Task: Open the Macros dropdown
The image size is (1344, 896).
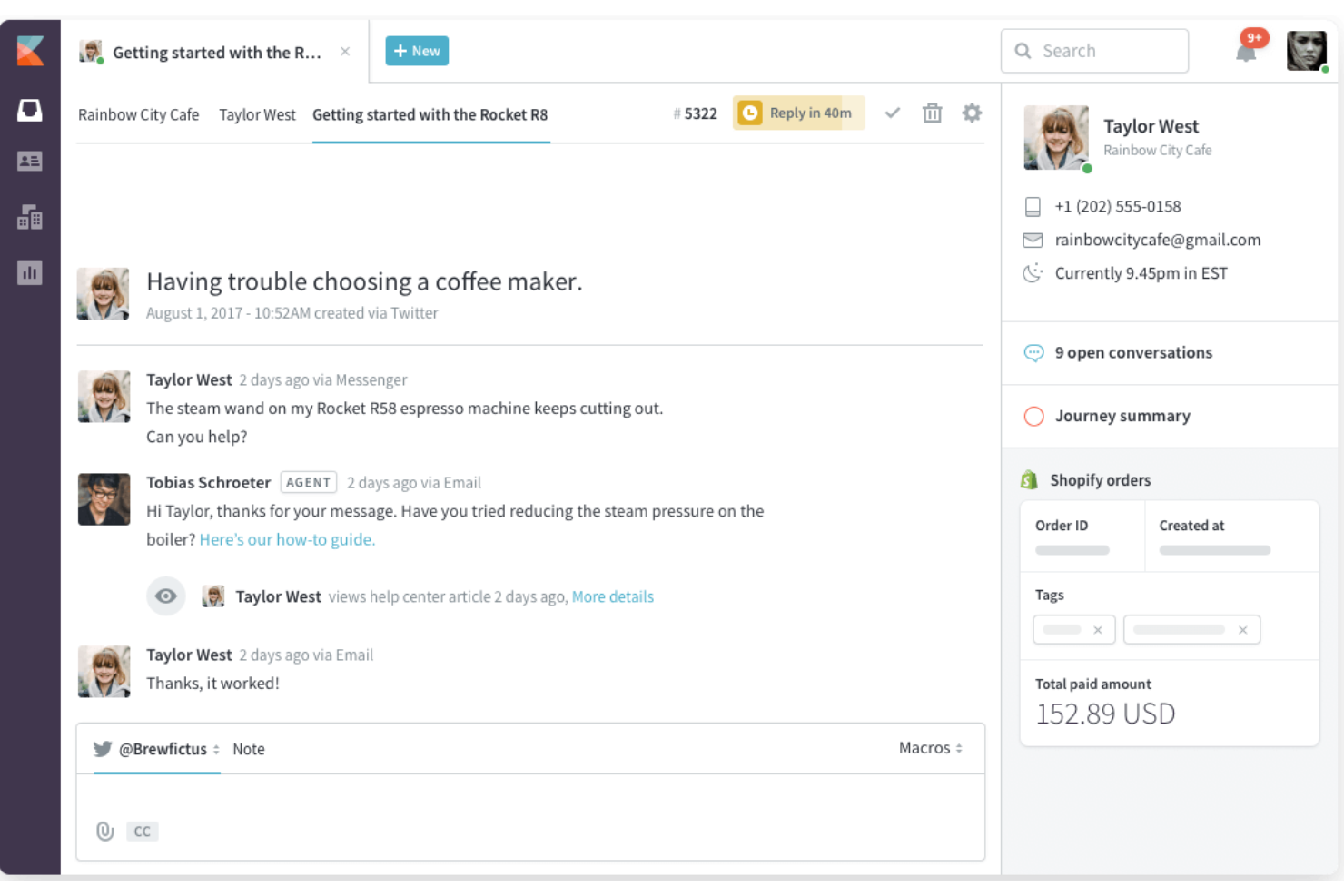Action: click(926, 748)
